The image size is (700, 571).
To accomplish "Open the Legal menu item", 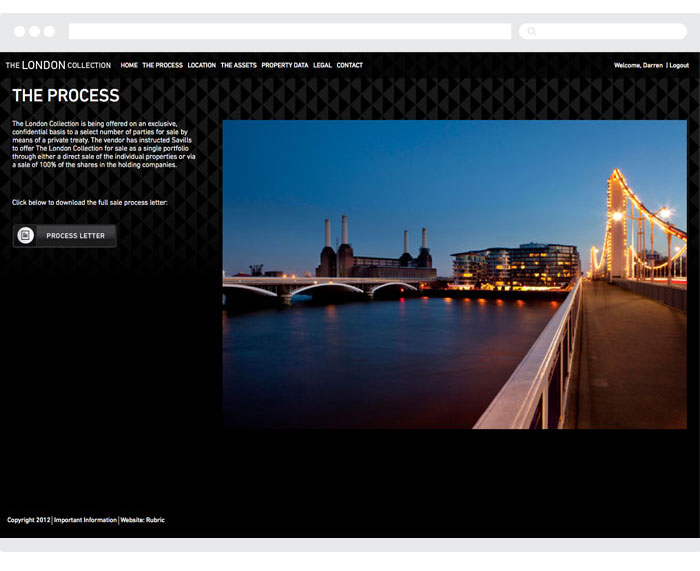I will 322,65.
